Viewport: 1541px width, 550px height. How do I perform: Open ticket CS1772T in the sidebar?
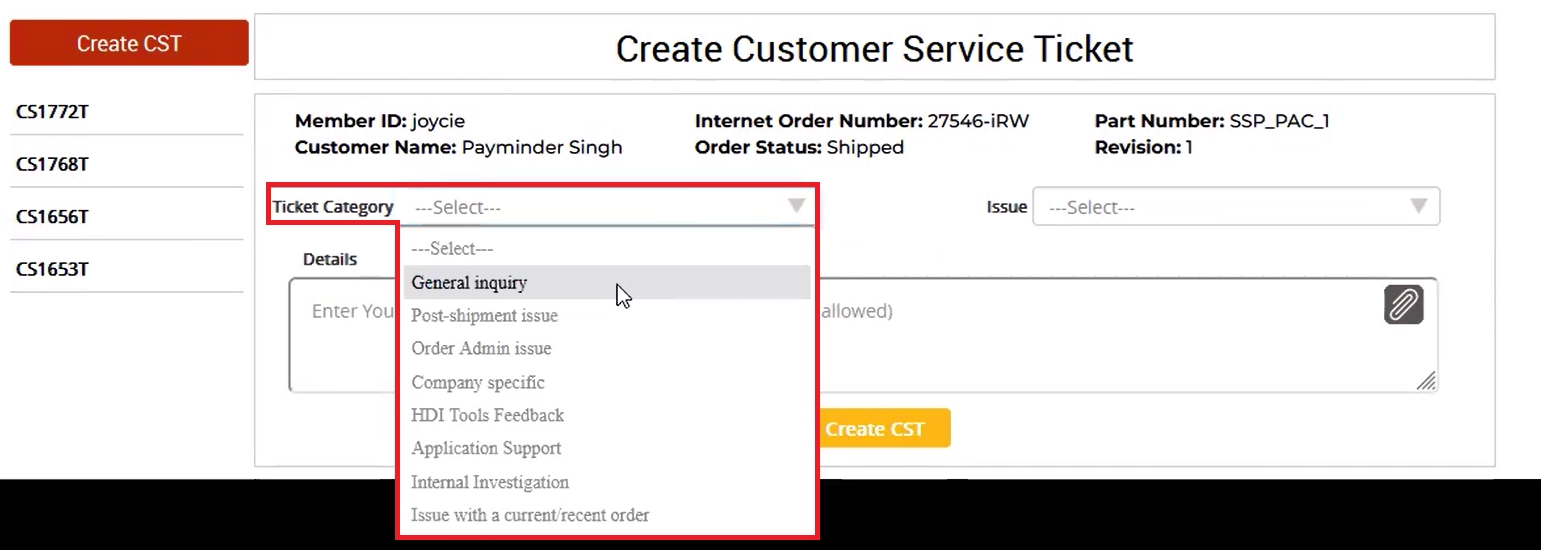click(52, 112)
